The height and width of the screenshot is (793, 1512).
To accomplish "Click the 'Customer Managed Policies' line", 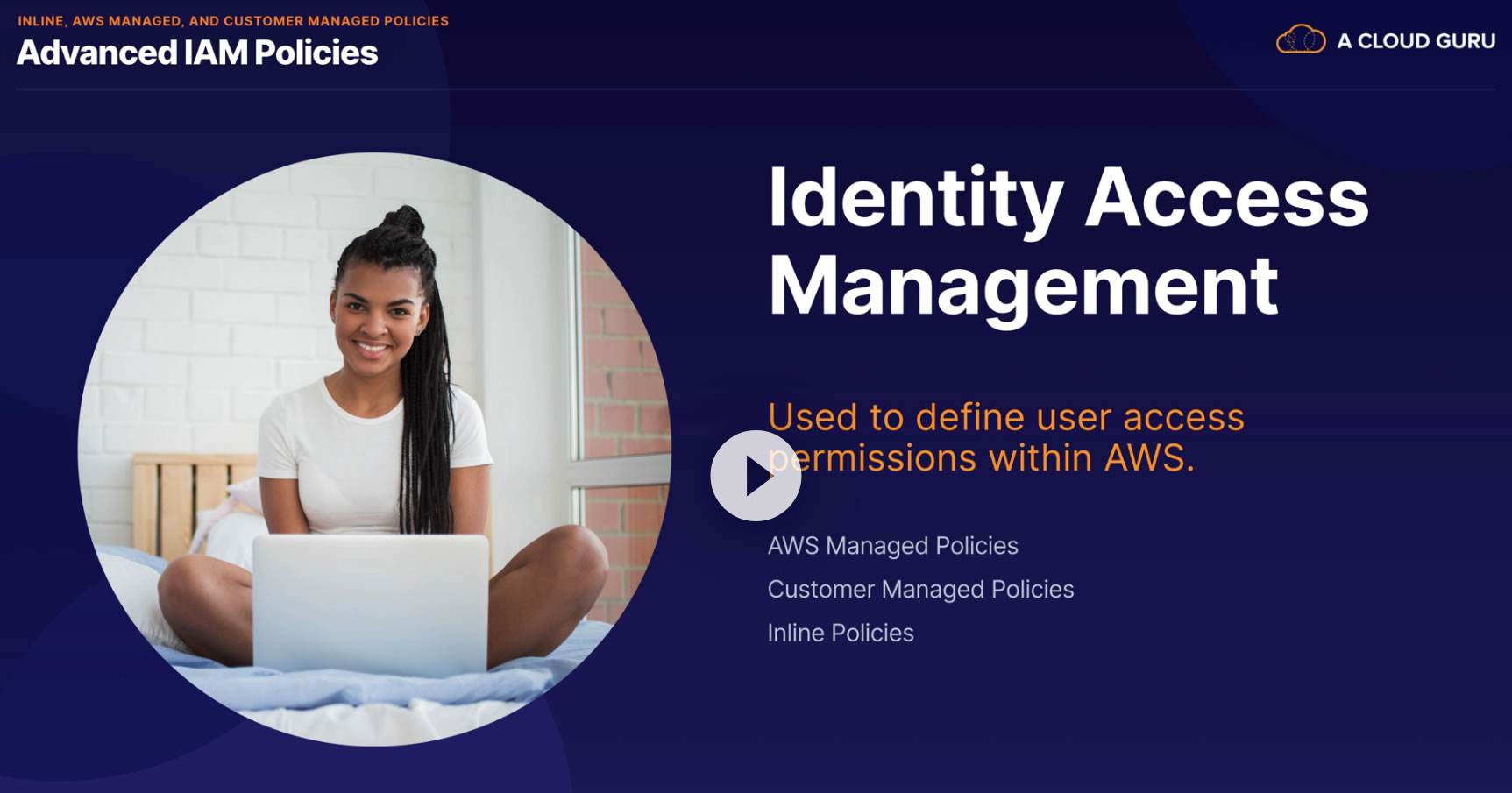I will 920,590.
